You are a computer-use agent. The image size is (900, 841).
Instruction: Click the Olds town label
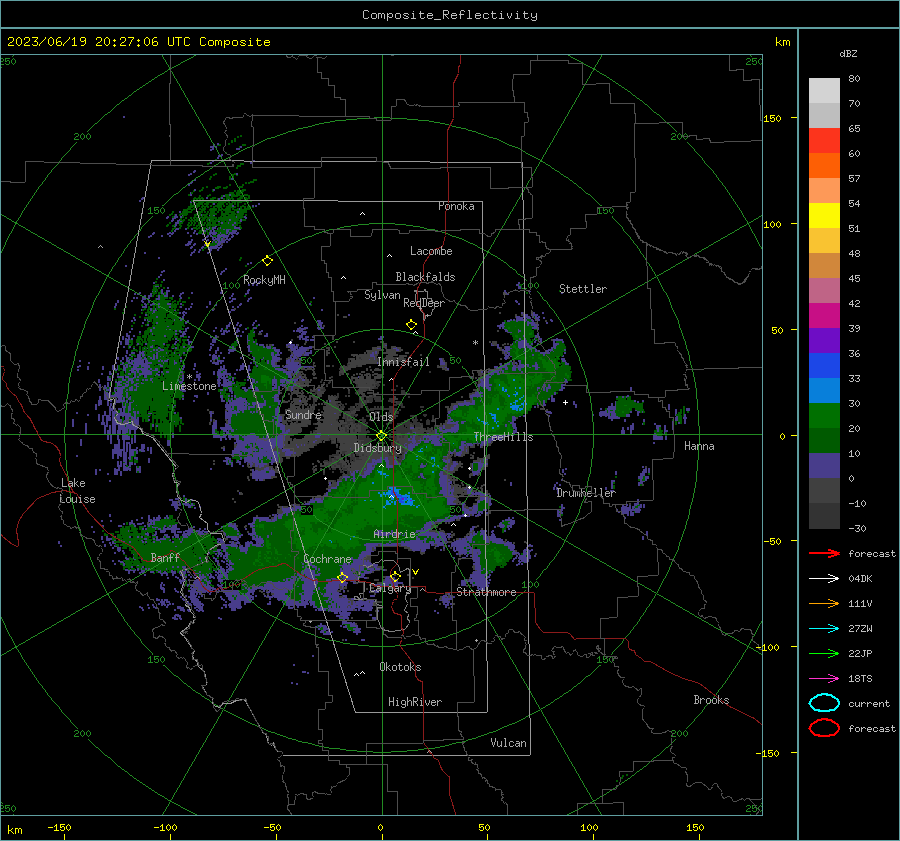point(381,417)
